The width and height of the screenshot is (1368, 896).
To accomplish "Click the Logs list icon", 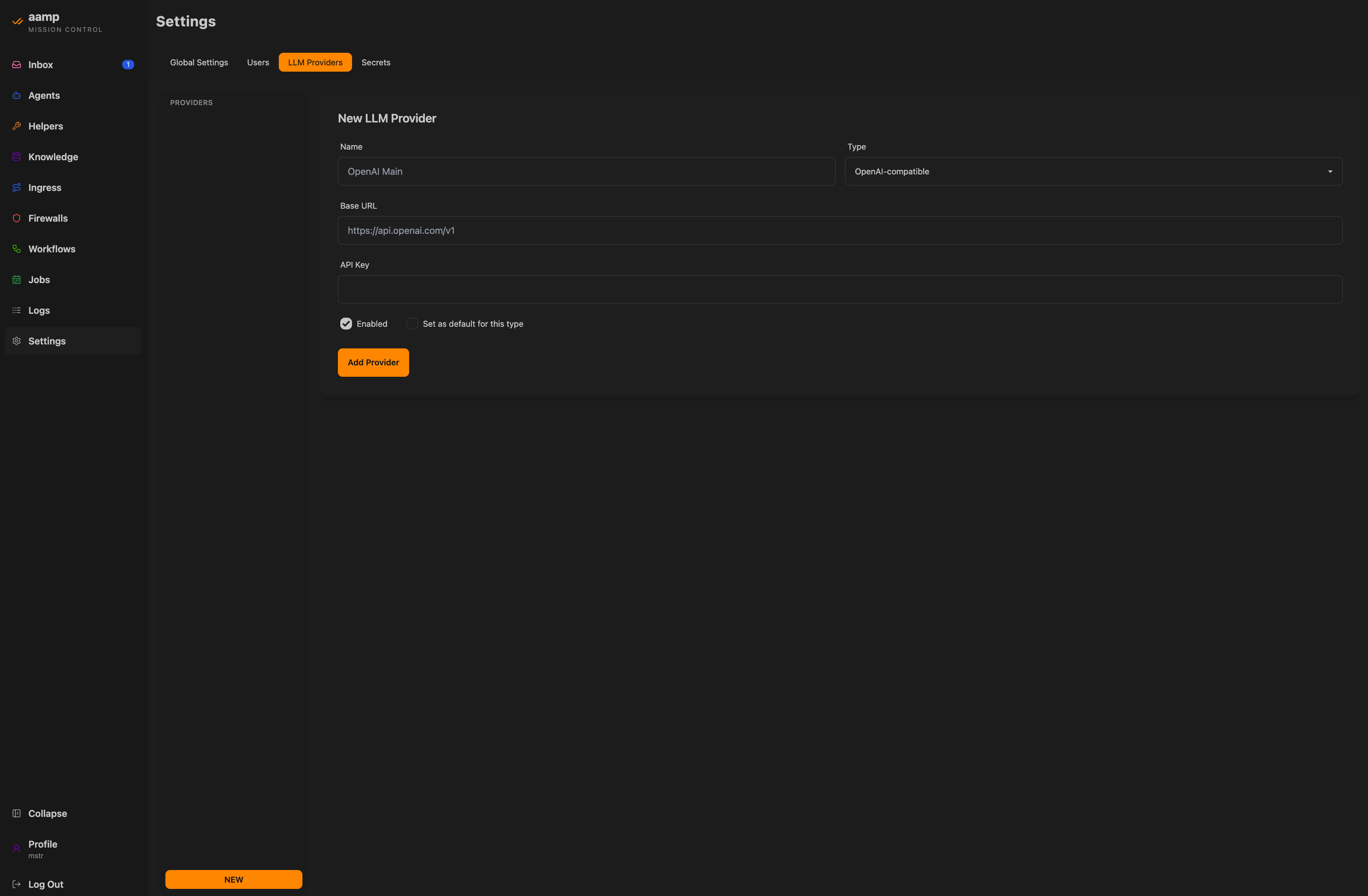I will tap(17, 310).
